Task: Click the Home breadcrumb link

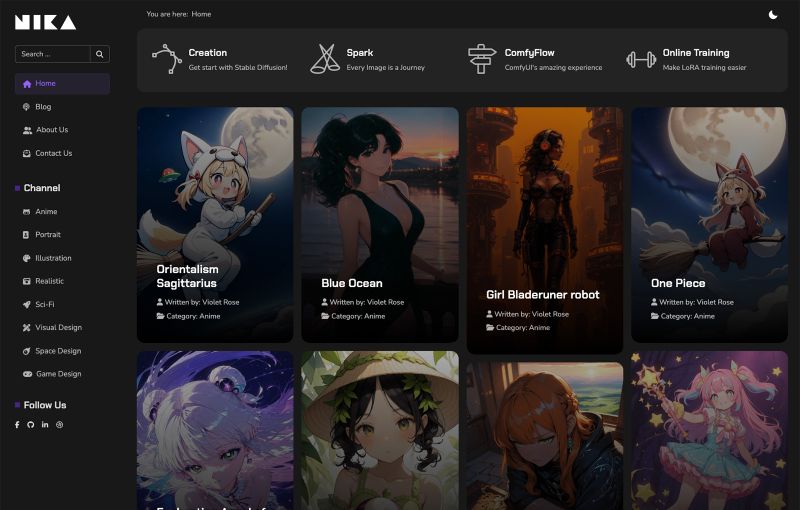Action: coord(201,14)
